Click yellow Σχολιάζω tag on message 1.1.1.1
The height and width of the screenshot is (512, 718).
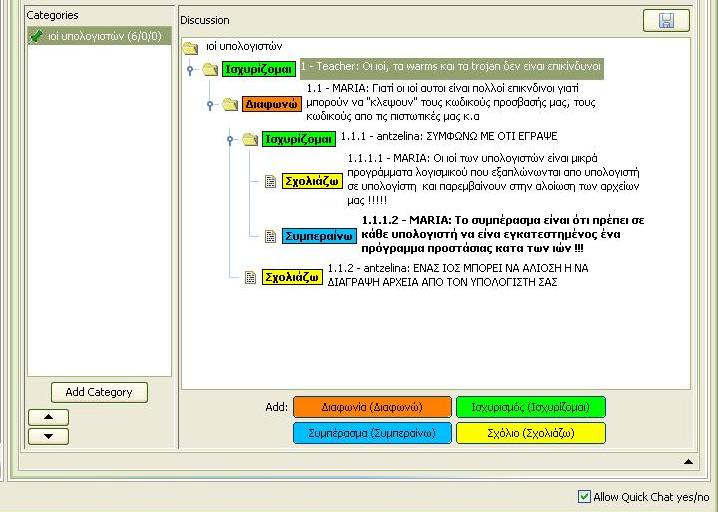pyautogui.click(x=312, y=181)
